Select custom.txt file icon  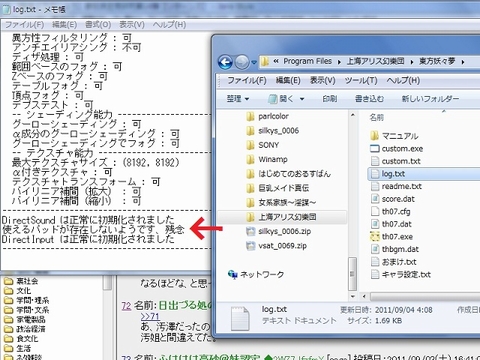[x=375, y=161]
